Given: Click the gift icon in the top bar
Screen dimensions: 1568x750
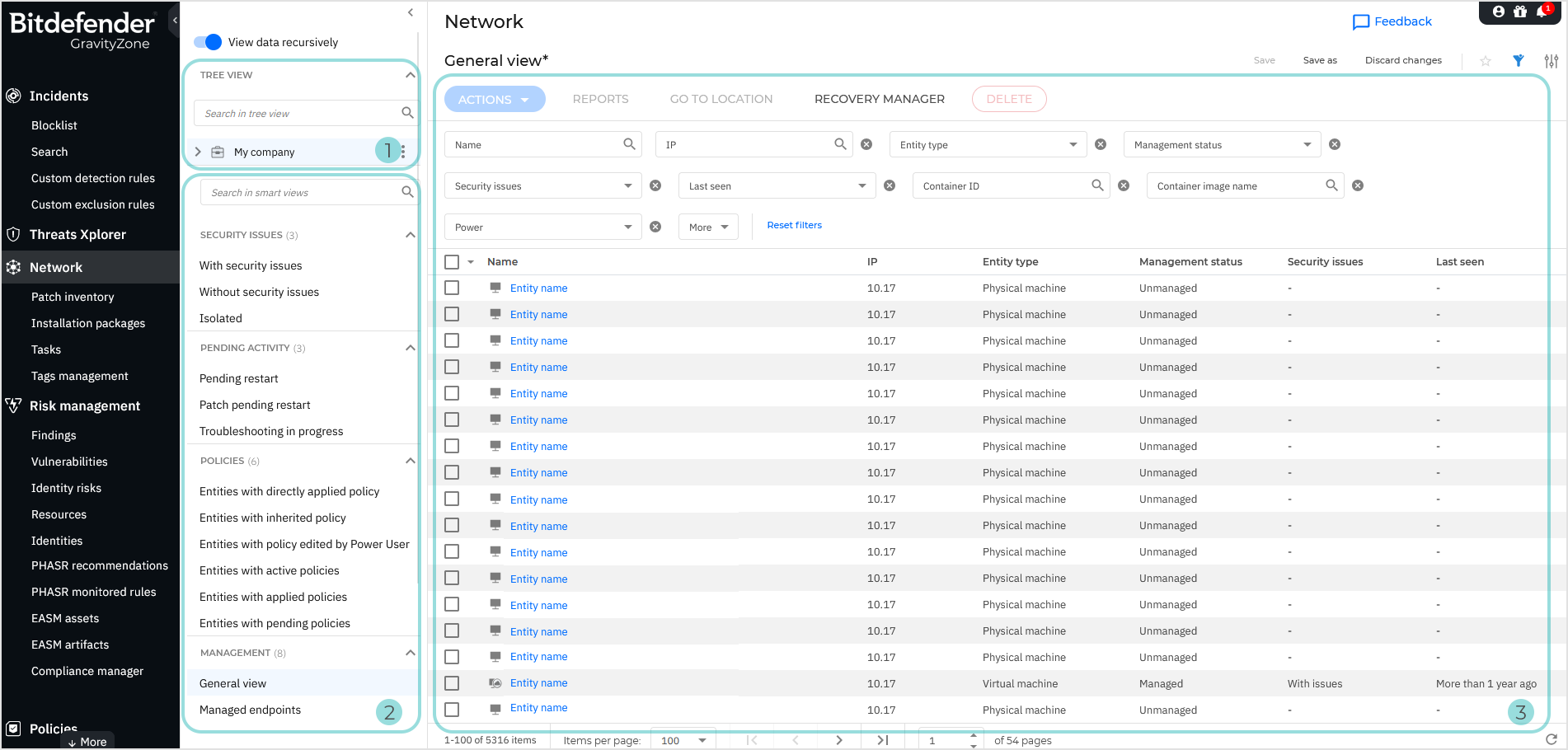Looking at the screenshot, I should coord(1520,12).
